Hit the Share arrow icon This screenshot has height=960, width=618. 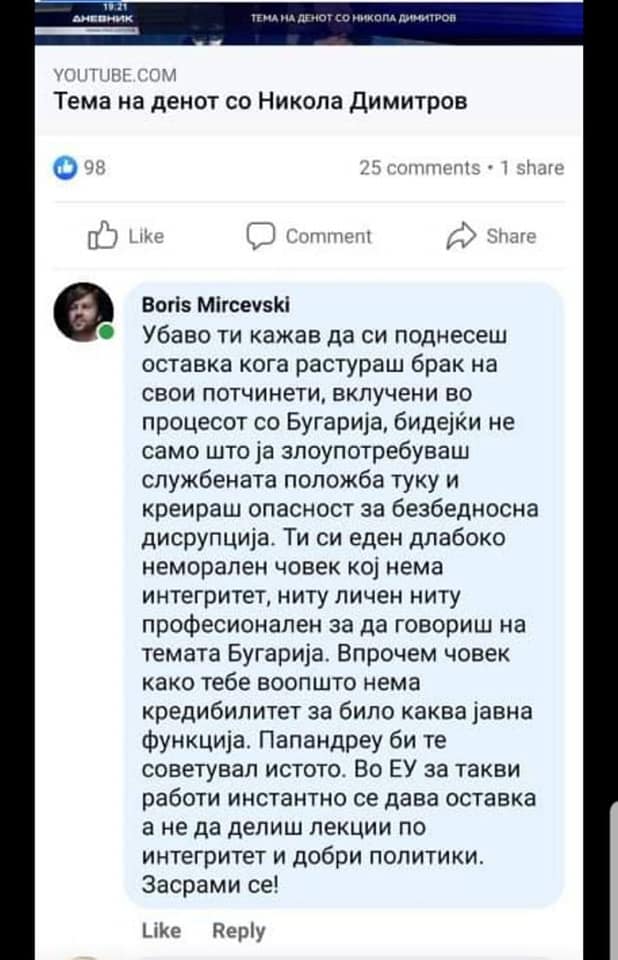(460, 236)
